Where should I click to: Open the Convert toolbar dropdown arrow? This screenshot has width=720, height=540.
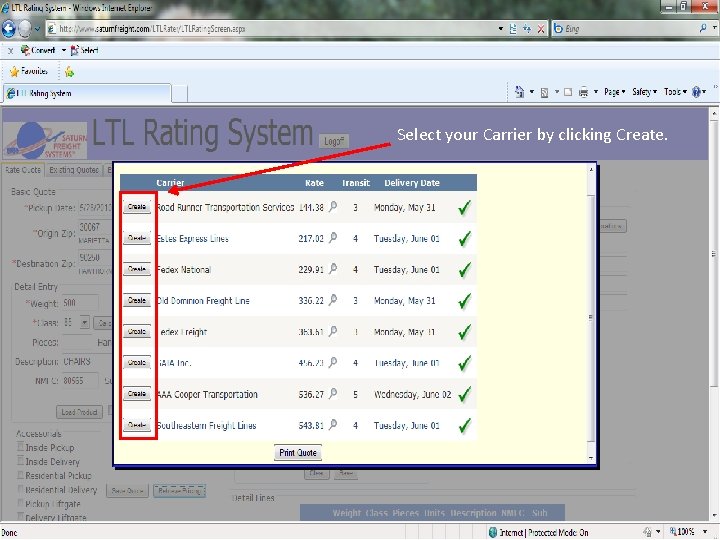tap(64, 50)
